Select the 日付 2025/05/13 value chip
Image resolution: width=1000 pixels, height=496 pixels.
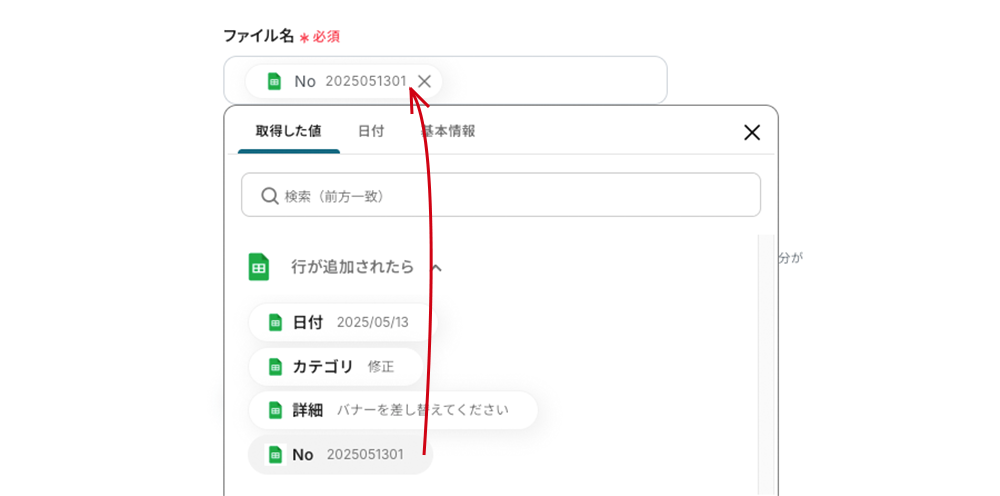click(x=341, y=322)
